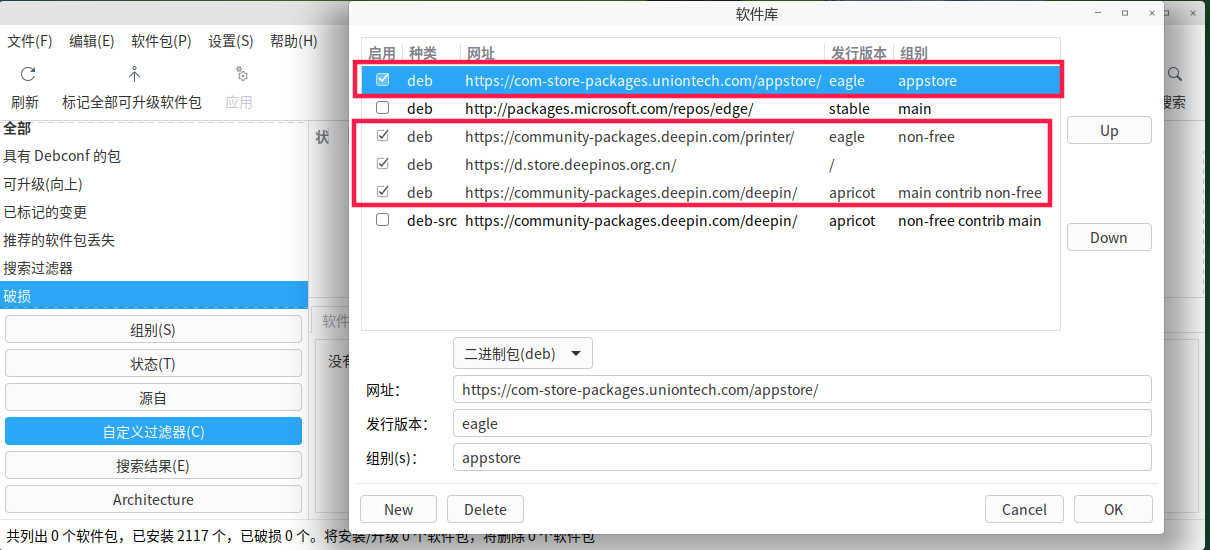Select the 自定义过滤器(C) button
The image size is (1210, 550).
click(x=153, y=432)
